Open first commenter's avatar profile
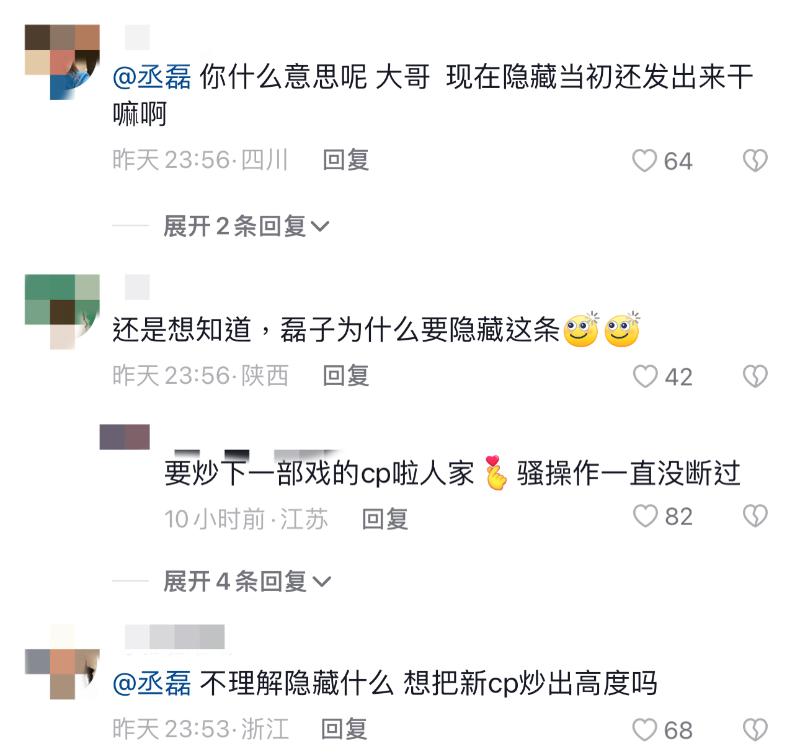Screen dimensions: 800x754 (x=62, y=62)
